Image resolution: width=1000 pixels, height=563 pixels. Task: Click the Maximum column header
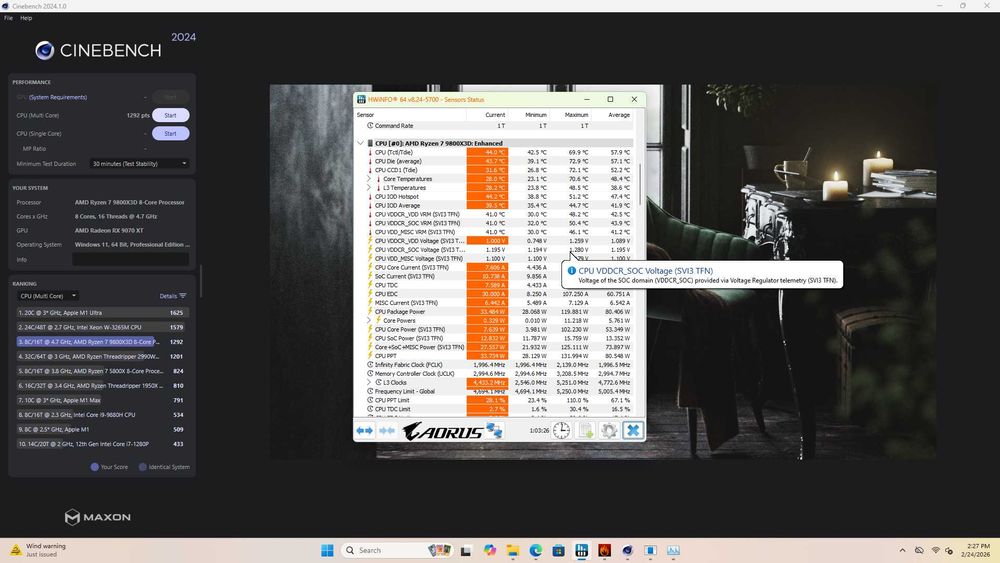pyautogui.click(x=576, y=115)
